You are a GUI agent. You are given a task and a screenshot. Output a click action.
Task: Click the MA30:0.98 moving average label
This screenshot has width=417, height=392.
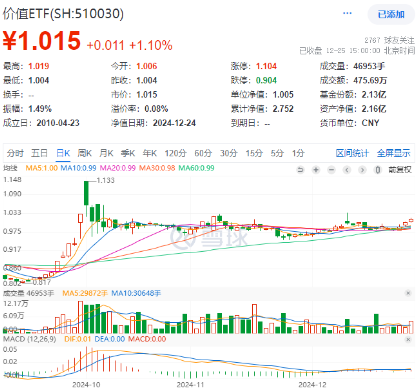click(x=157, y=168)
